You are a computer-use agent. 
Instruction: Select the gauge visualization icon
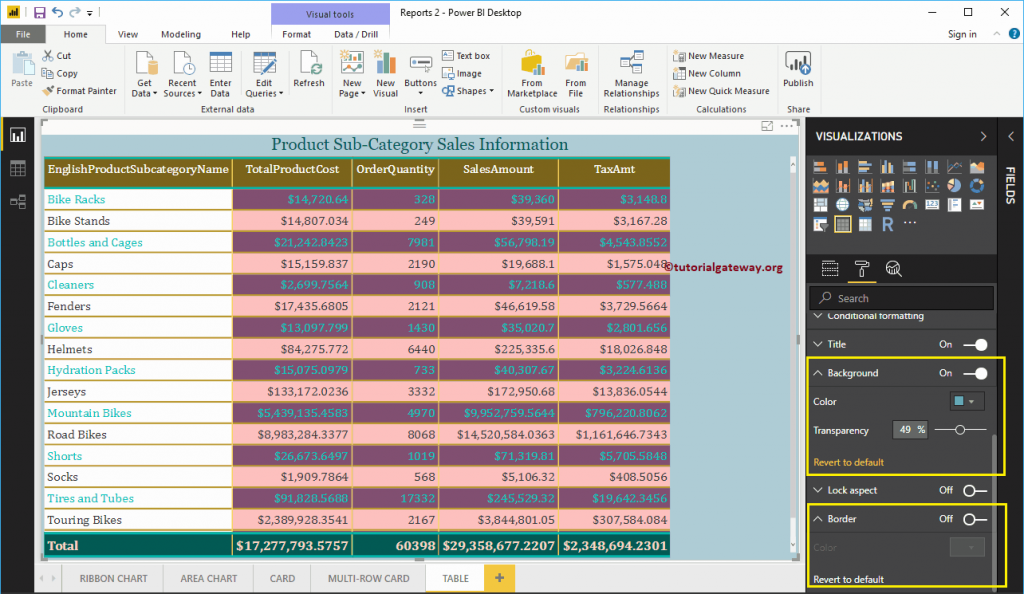point(909,205)
